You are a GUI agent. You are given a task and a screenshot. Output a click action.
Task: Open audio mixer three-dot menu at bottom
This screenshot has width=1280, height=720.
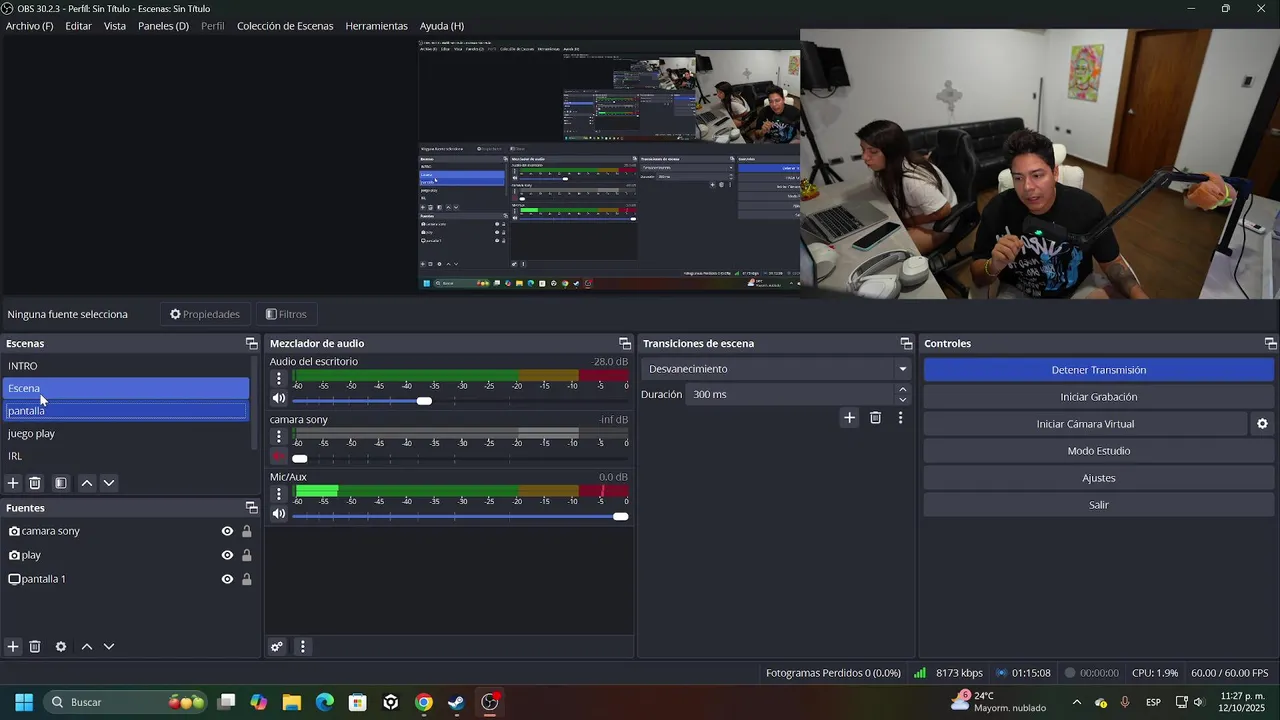pos(303,647)
